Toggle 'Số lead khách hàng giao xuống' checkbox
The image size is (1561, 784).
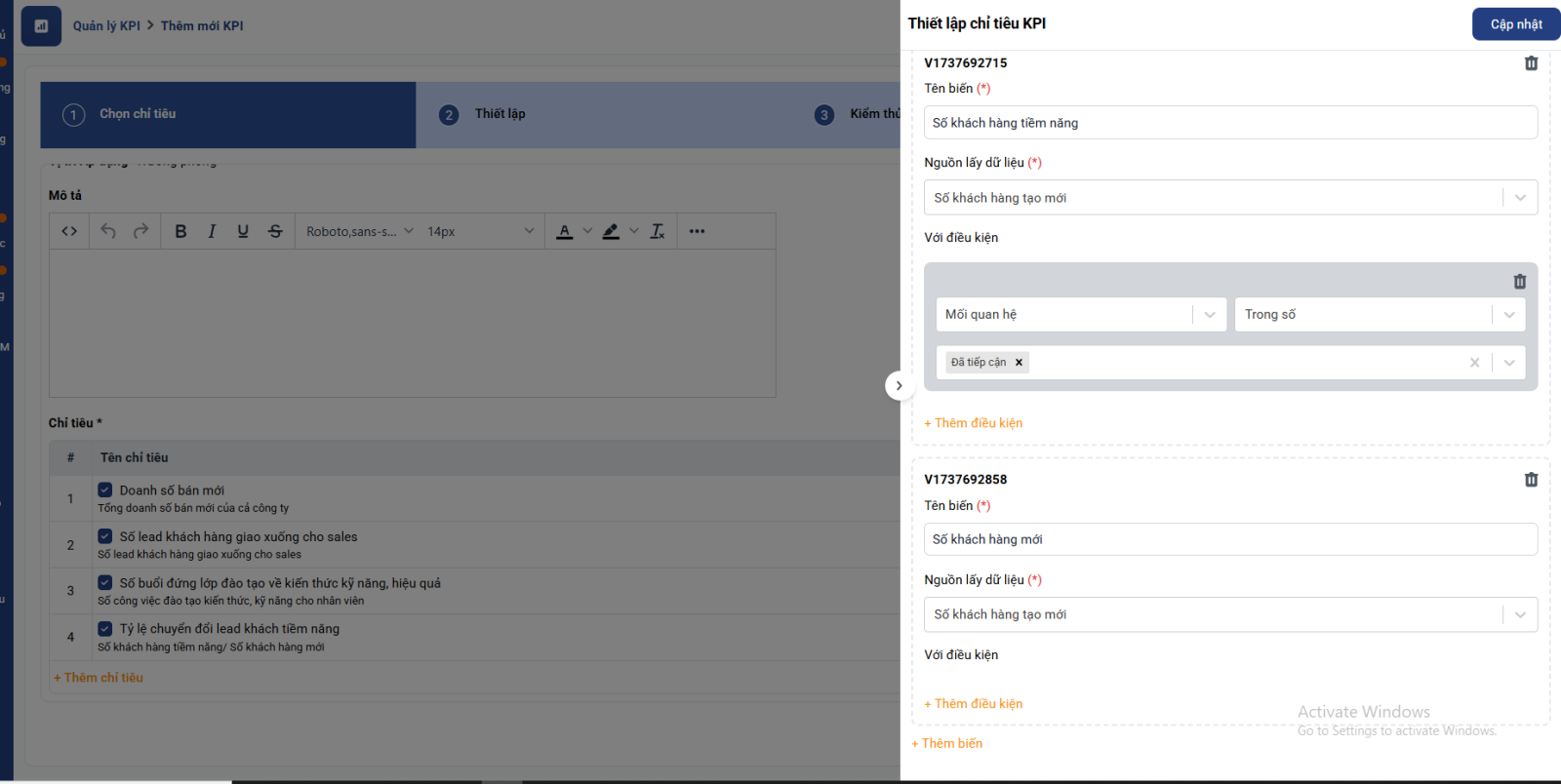105,536
